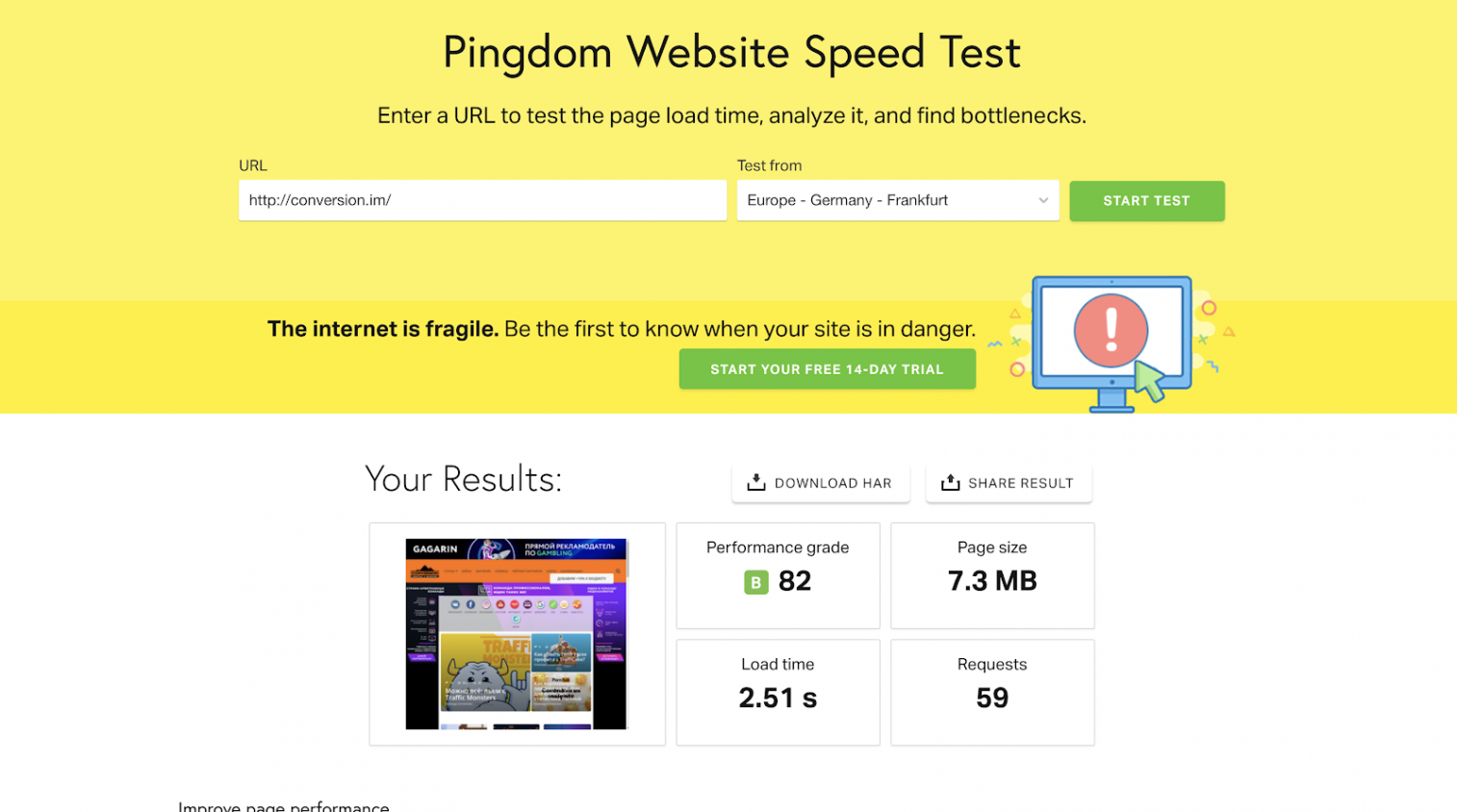Open the Test from dropdown arrow

tap(1043, 200)
